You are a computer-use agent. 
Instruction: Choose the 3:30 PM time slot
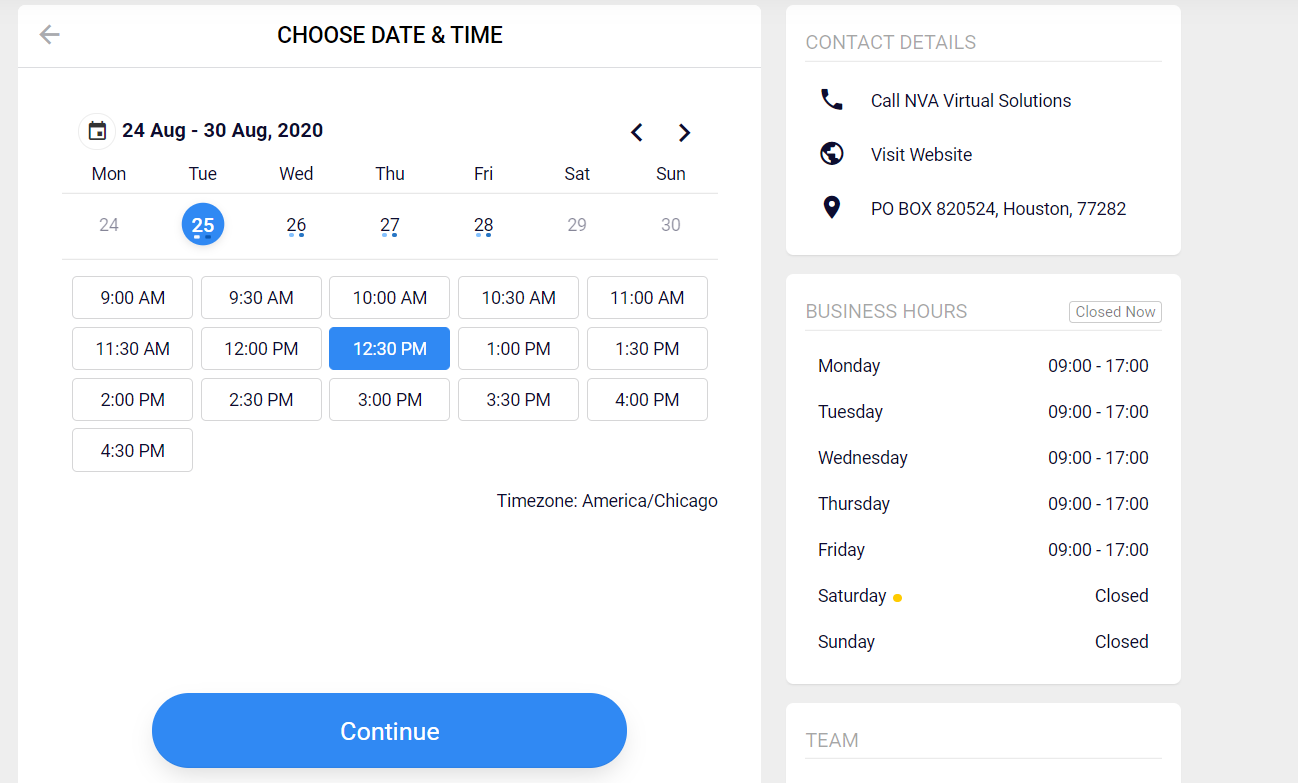pyautogui.click(x=518, y=400)
